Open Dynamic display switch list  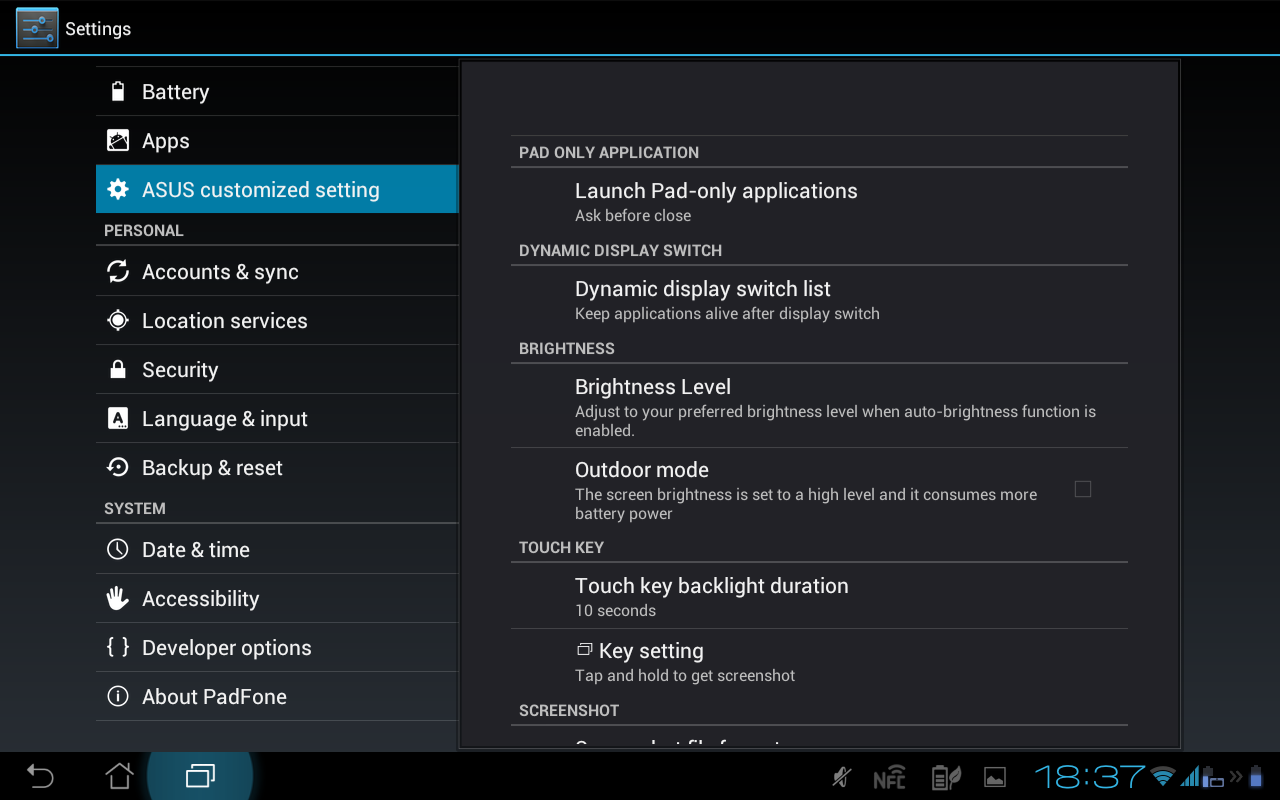pos(819,300)
